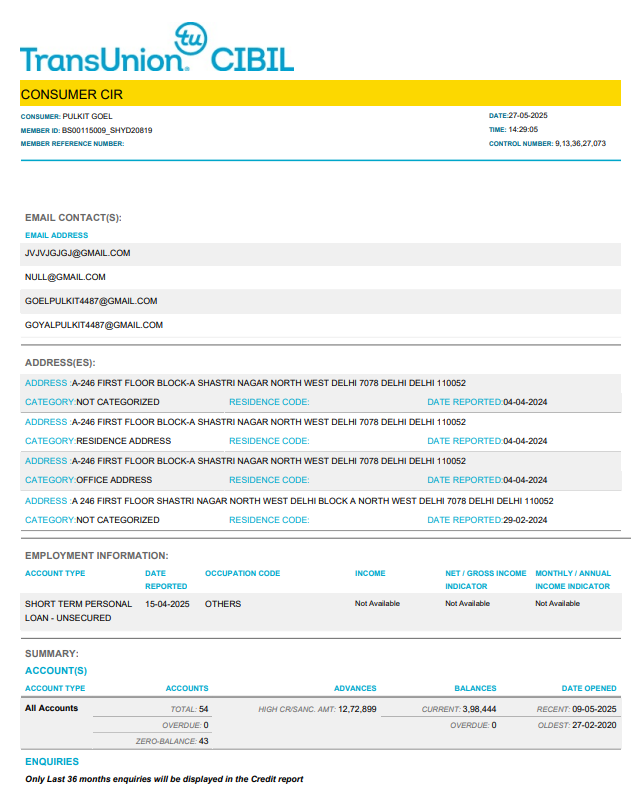Image resolution: width=631 pixels, height=795 pixels.
Task: Click the date reported 29-02-2024
Action: 525,520
